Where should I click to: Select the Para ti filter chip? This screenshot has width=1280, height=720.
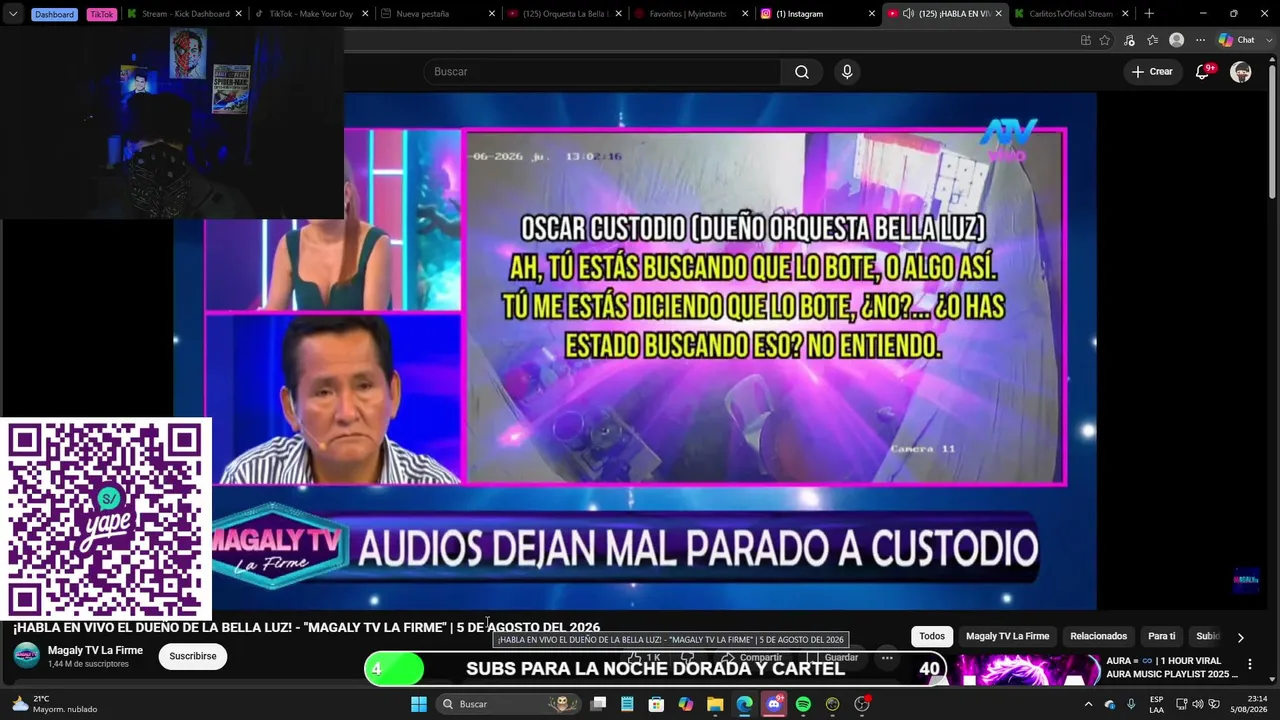pos(1161,636)
